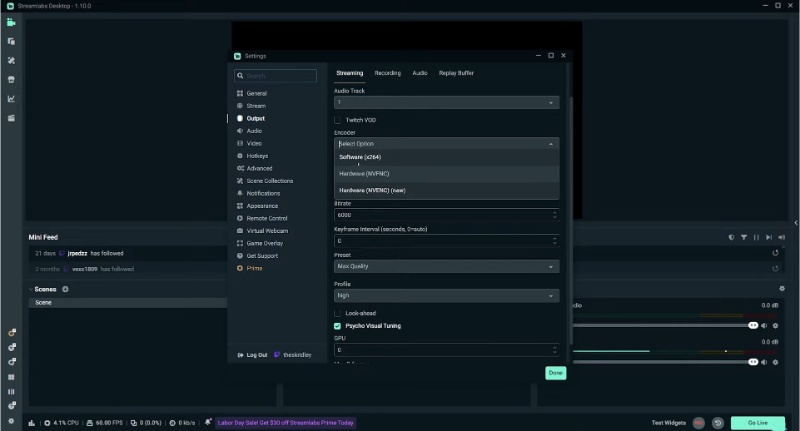800x431 pixels.
Task: Open Stream settings category
Action: pos(256,106)
